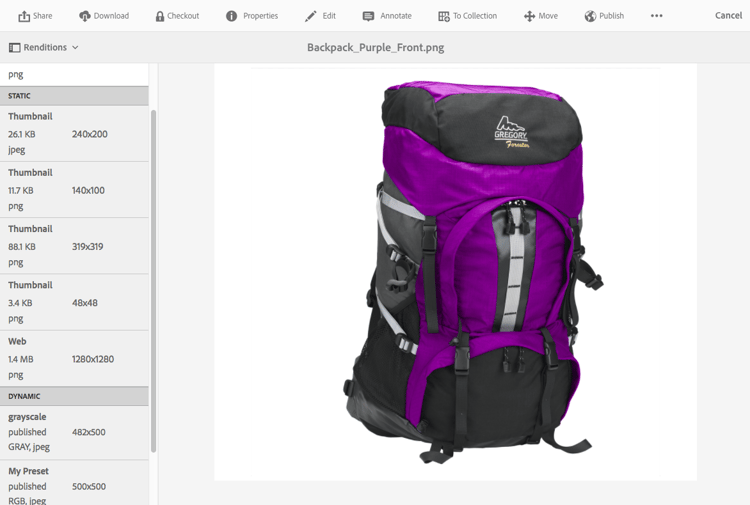Viewport: 750px width, 505px height.
Task: Click the Backpack_Purple_Front.png title
Action: (375, 47)
